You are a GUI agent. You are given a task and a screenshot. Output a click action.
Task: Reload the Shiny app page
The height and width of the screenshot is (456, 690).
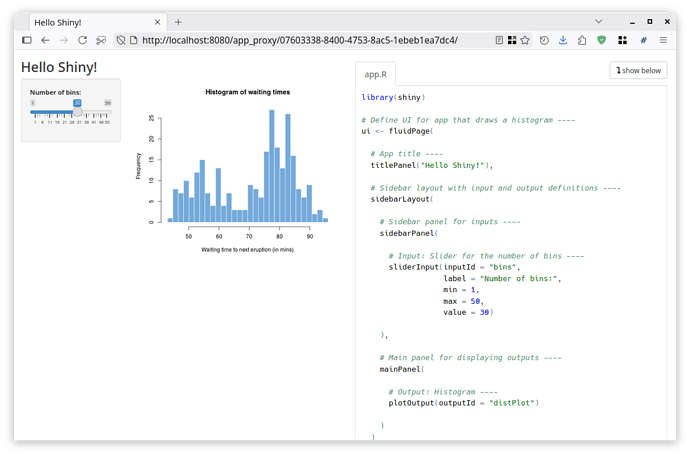tap(84, 40)
